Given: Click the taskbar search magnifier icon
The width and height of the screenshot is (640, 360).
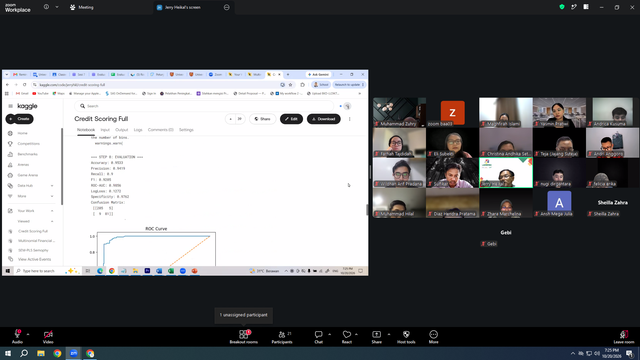Looking at the screenshot, I should 24,353.
